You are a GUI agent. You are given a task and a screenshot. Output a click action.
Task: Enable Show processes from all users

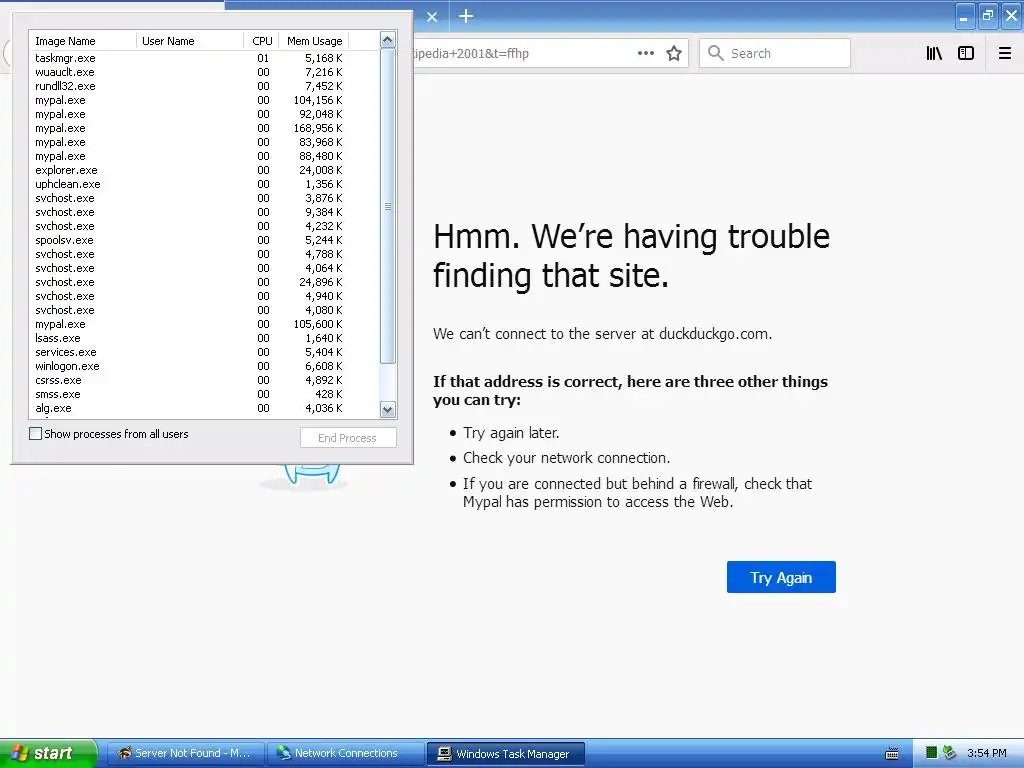pyautogui.click(x=36, y=434)
